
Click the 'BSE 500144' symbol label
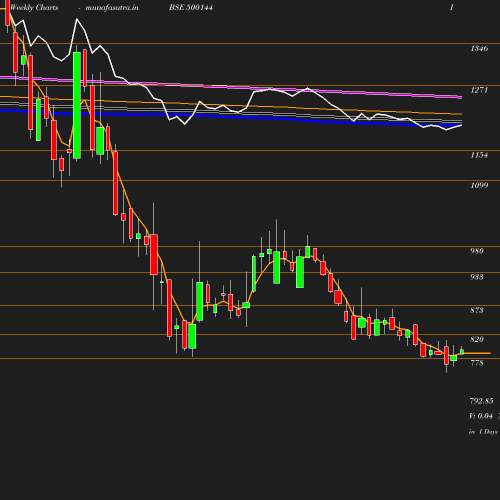(191, 7)
